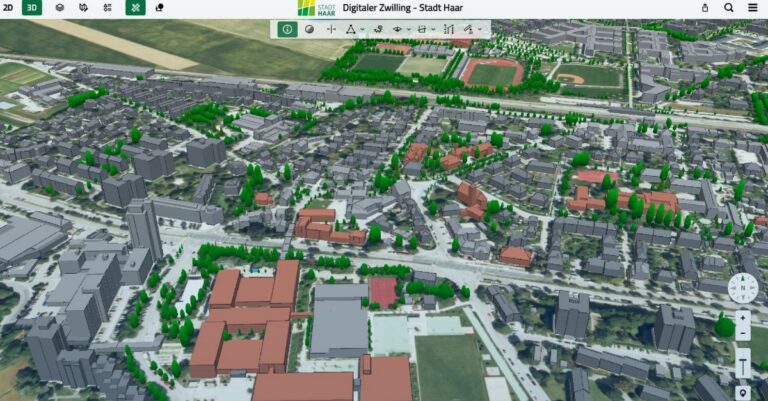Open the layers panel icon
The width and height of the screenshot is (768, 401).
[60, 8]
